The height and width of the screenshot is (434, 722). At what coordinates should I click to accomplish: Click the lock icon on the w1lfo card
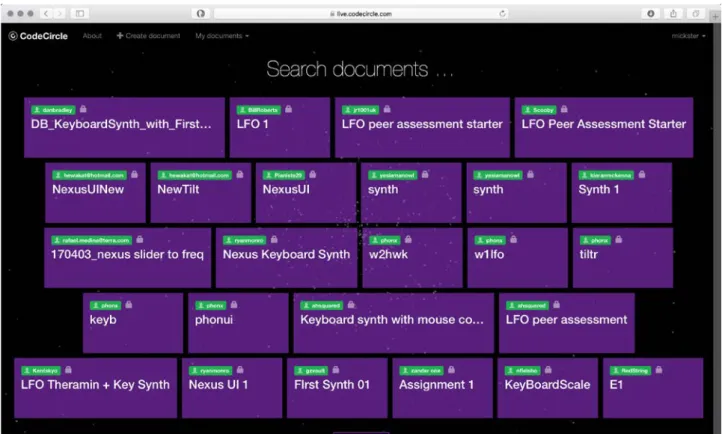point(513,239)
